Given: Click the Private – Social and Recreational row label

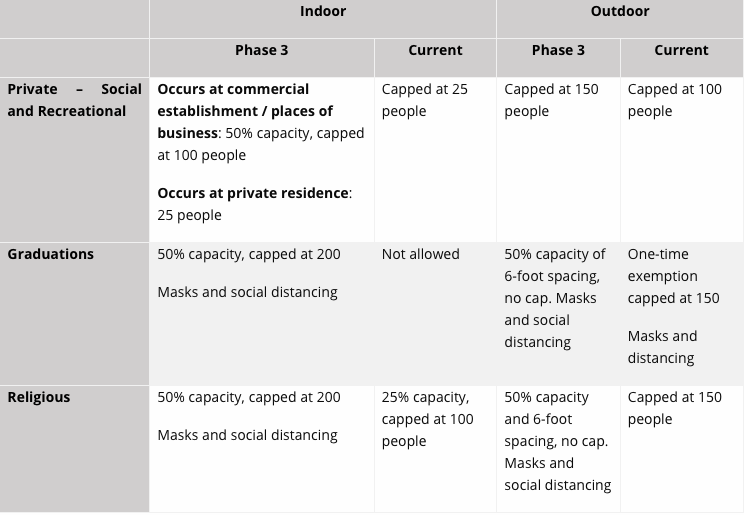Looking at the screenshot, I should [74, 100].
